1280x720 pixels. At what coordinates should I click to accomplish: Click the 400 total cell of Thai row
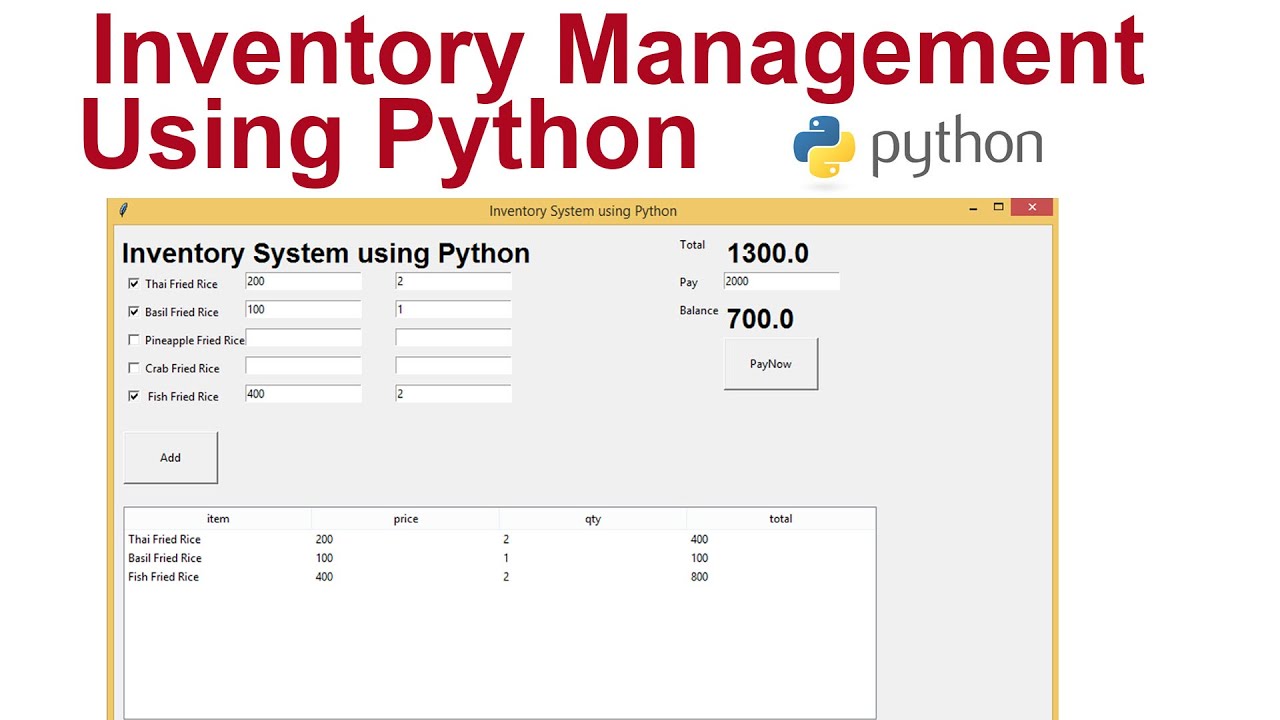tap(699, 540)
